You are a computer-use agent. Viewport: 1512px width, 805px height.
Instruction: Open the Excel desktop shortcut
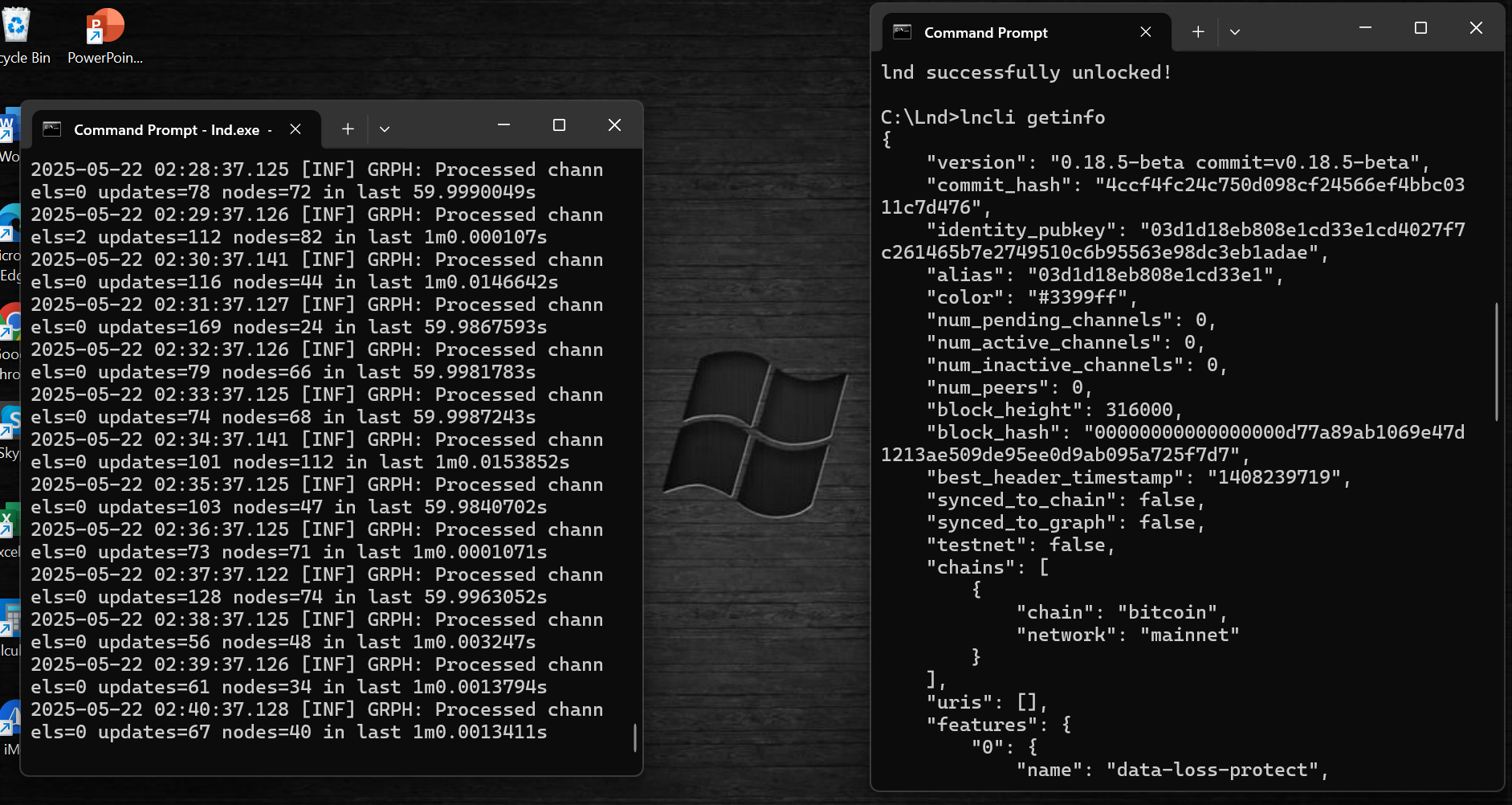9,532
